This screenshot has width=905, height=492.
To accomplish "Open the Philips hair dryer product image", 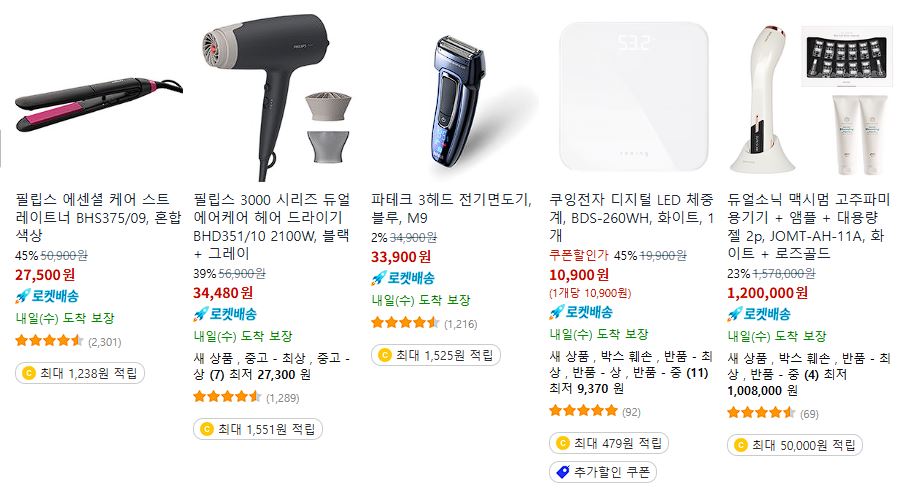I will click(276, 97).
